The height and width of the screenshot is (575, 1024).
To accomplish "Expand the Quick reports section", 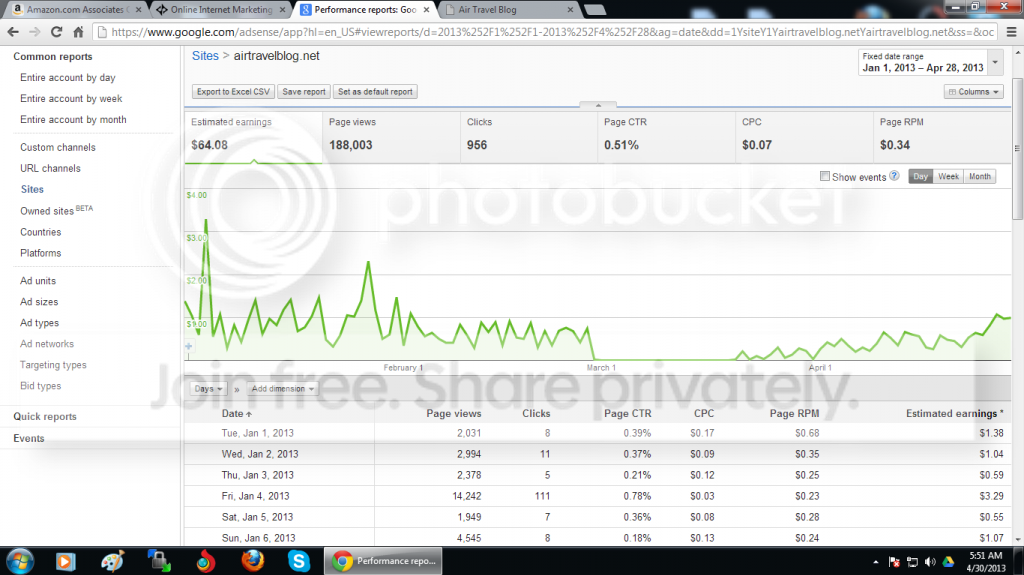I will coord(45,417).
